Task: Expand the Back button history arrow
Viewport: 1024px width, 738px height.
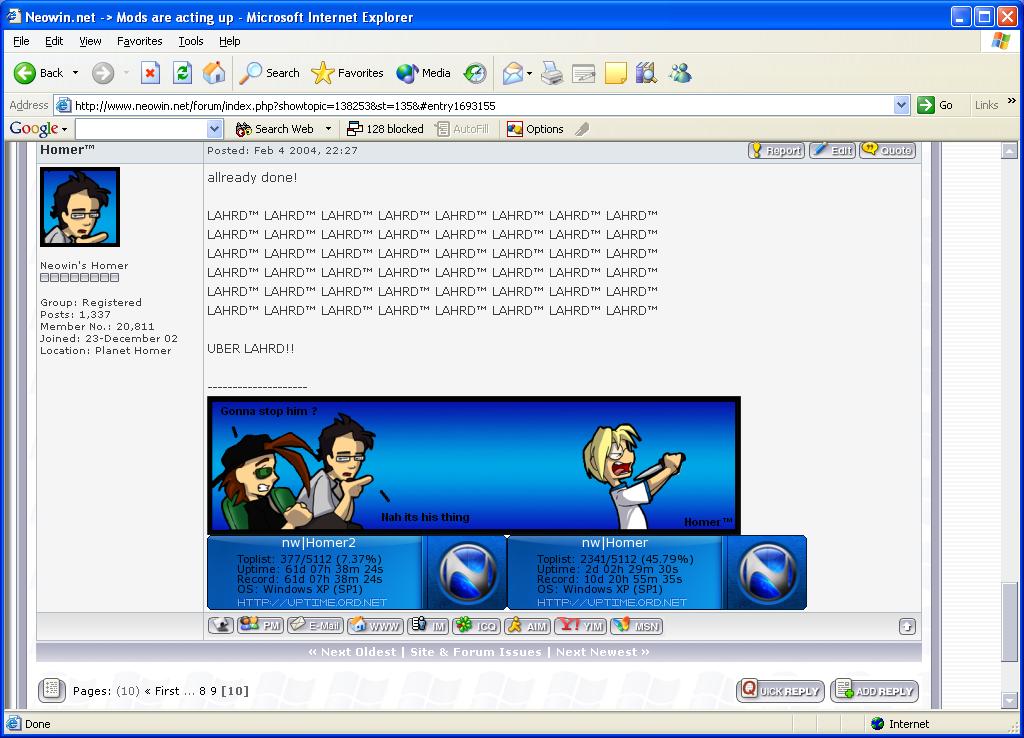Action: (x=75, y=73)
